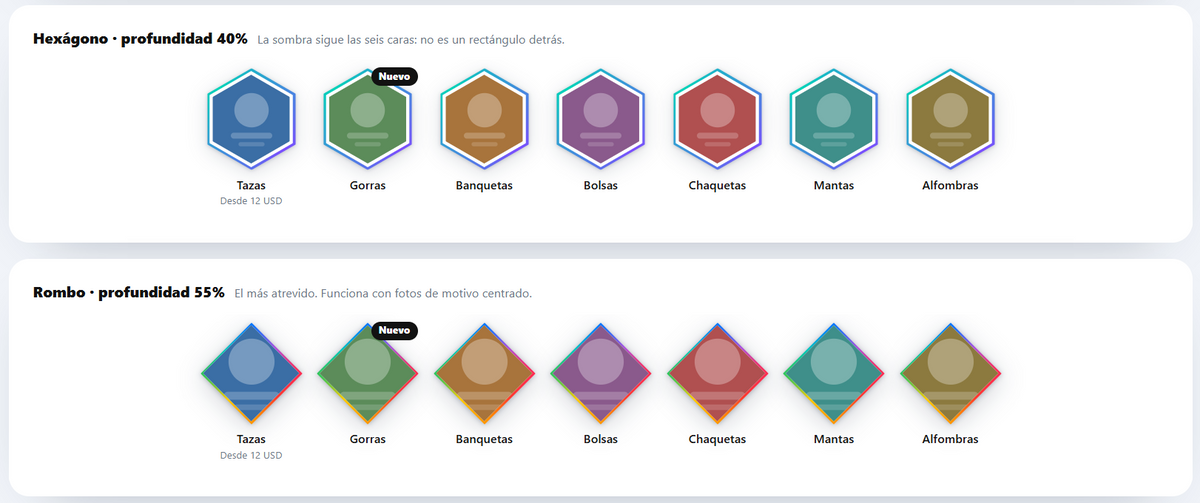Click the Bolsas label under the hexagon
Image resolution: width=1200 pixels, height=503 pixels.
point(601,185)
